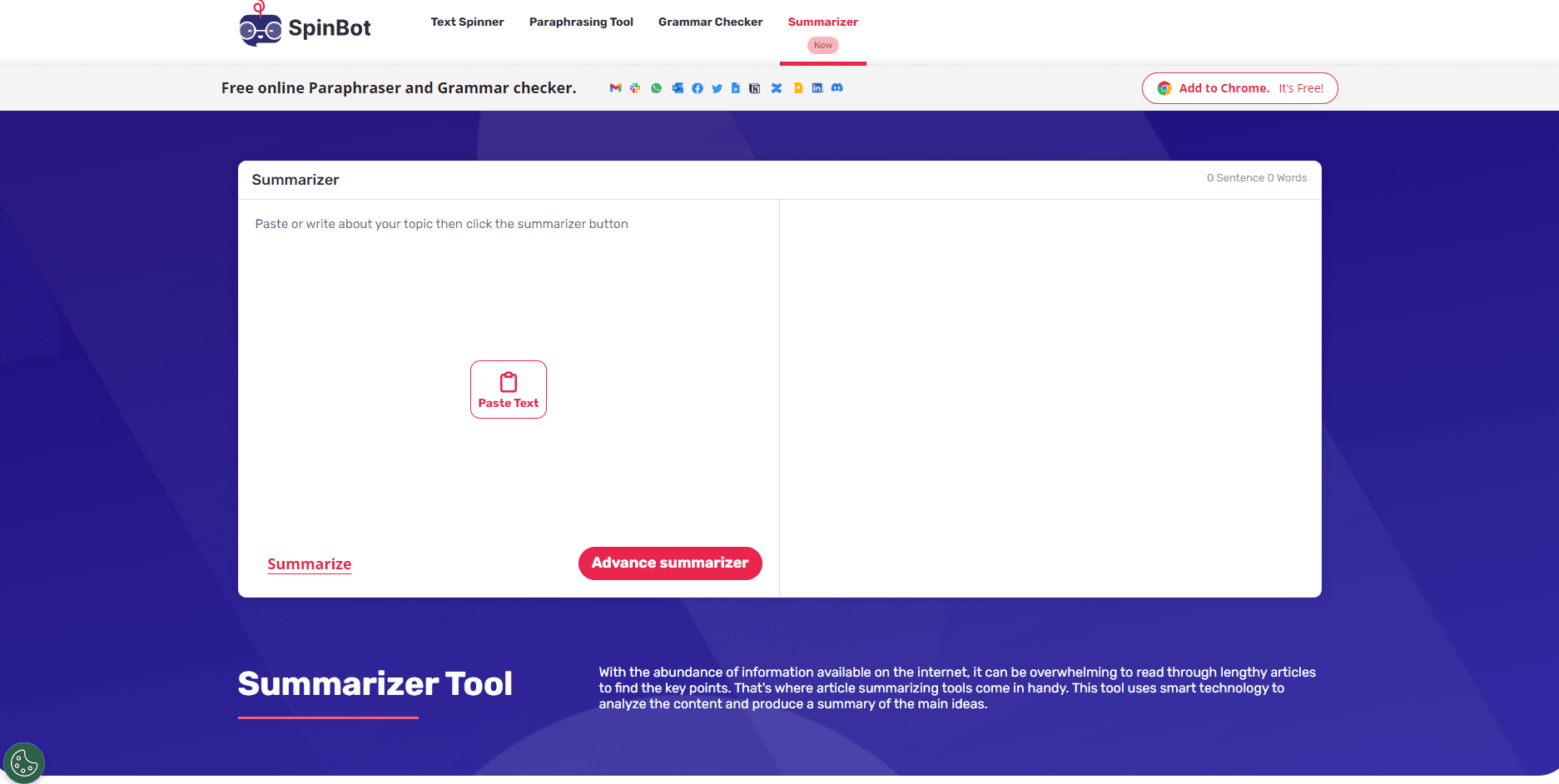This screenshot has width=1559, height=784.
Task: Go to SpinBot home via logo
Action: 305,26
